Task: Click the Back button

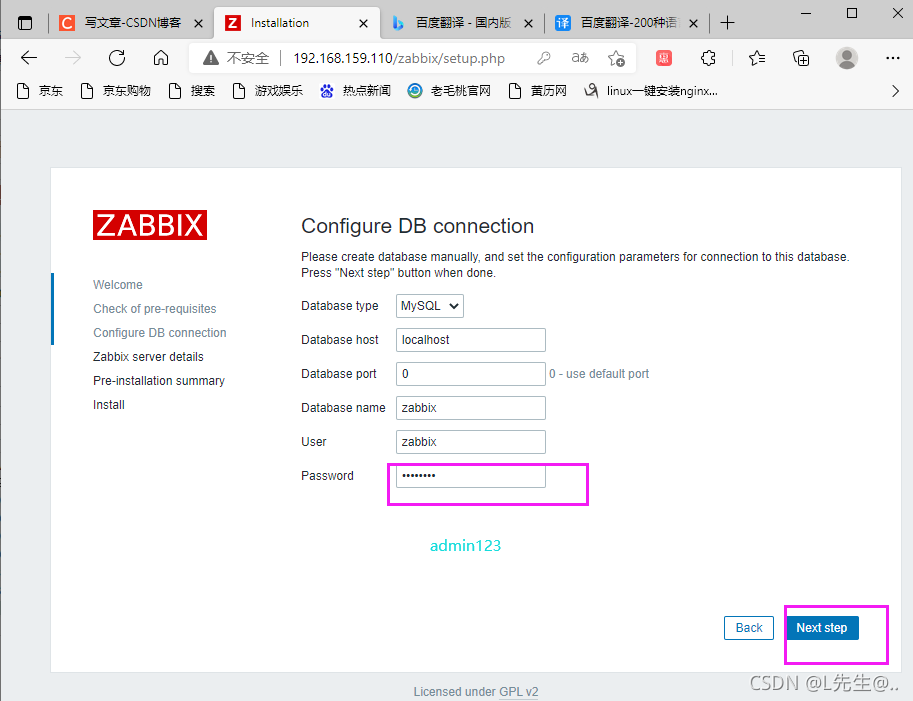Action: coord(749,628)
